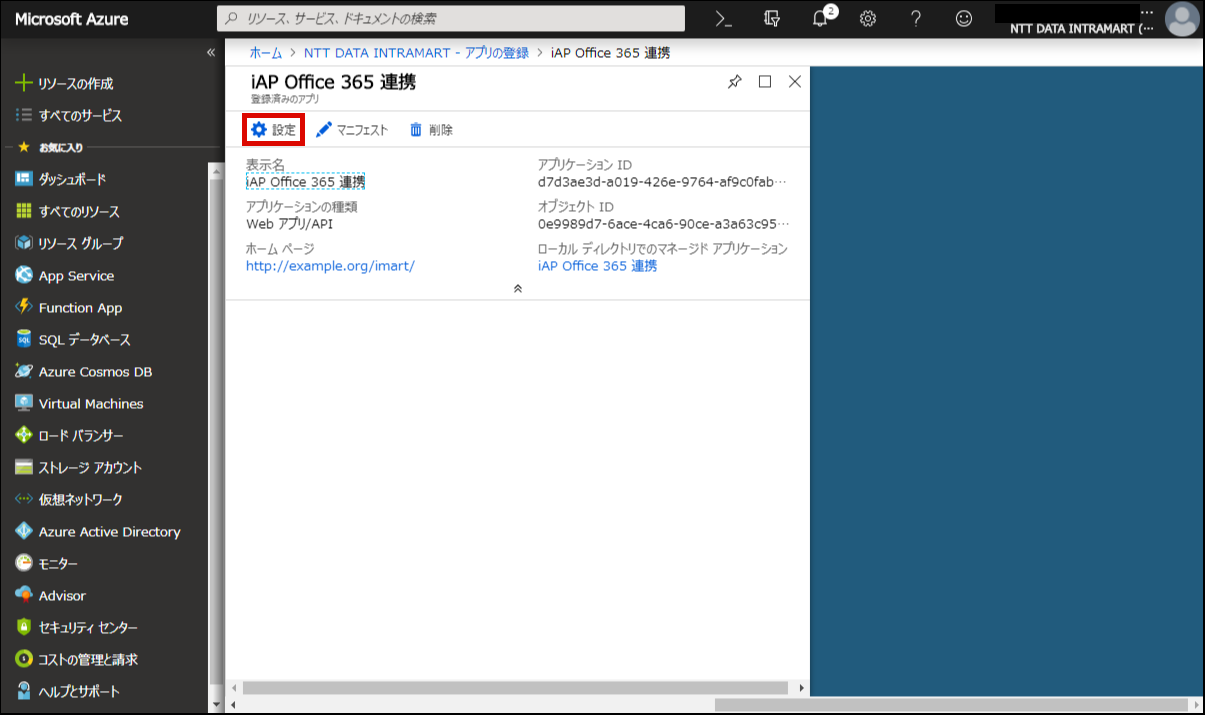Click the Function App lightning icon
1205x715 pixels.
coord(24,308)
